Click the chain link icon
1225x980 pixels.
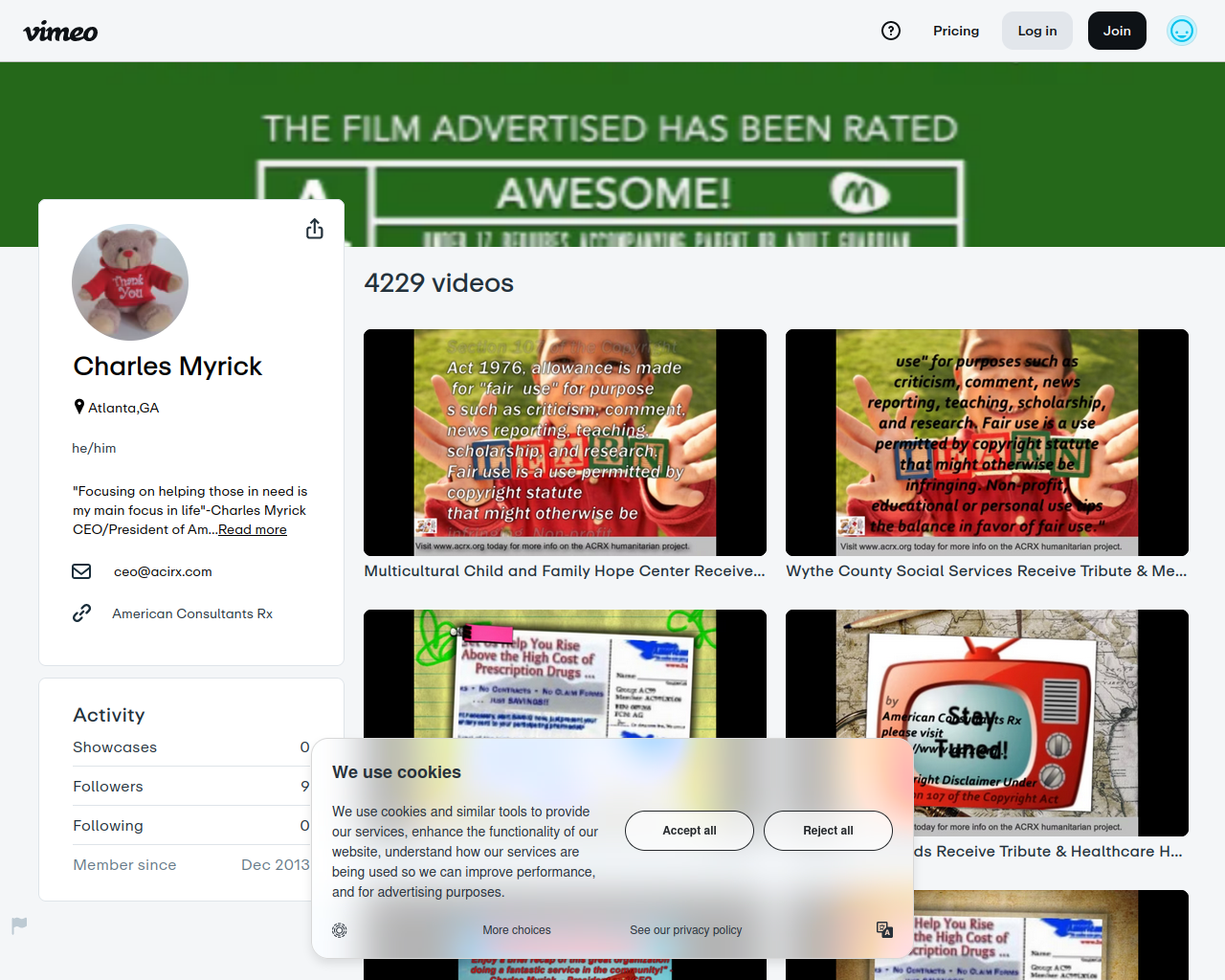pos(81,613)
